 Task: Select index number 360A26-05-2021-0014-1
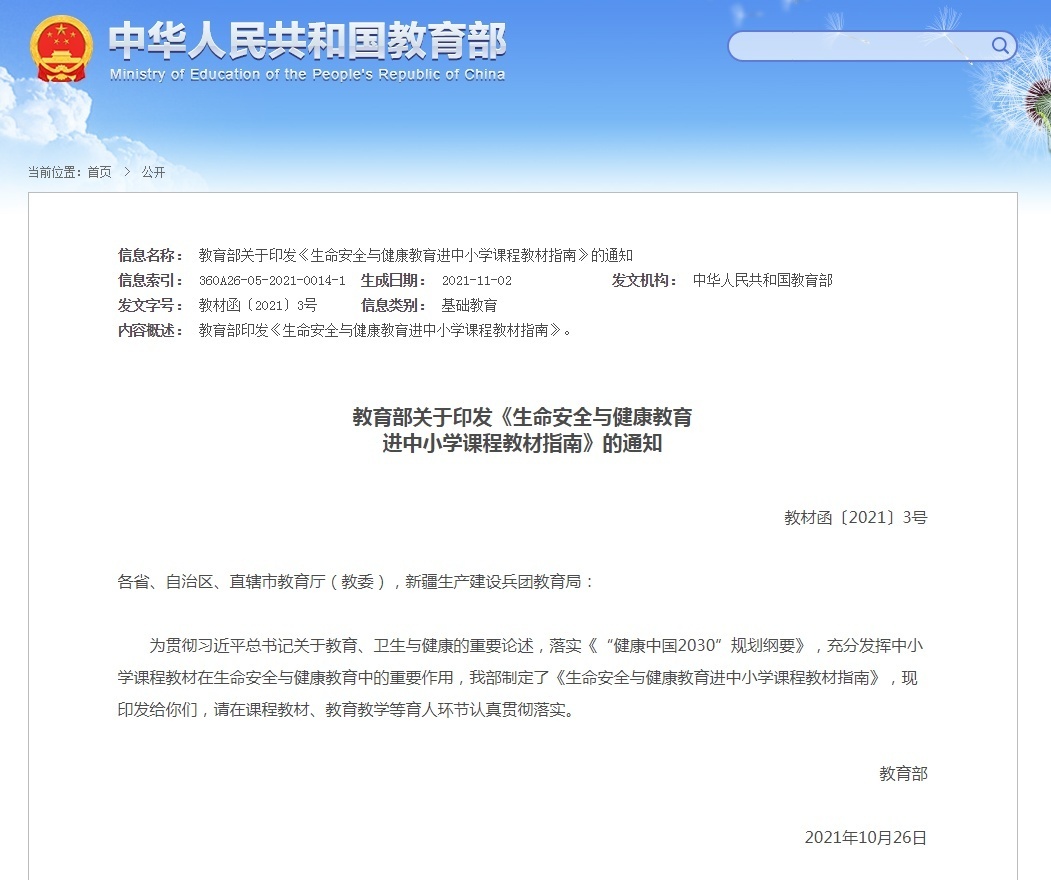click(272, 281)
